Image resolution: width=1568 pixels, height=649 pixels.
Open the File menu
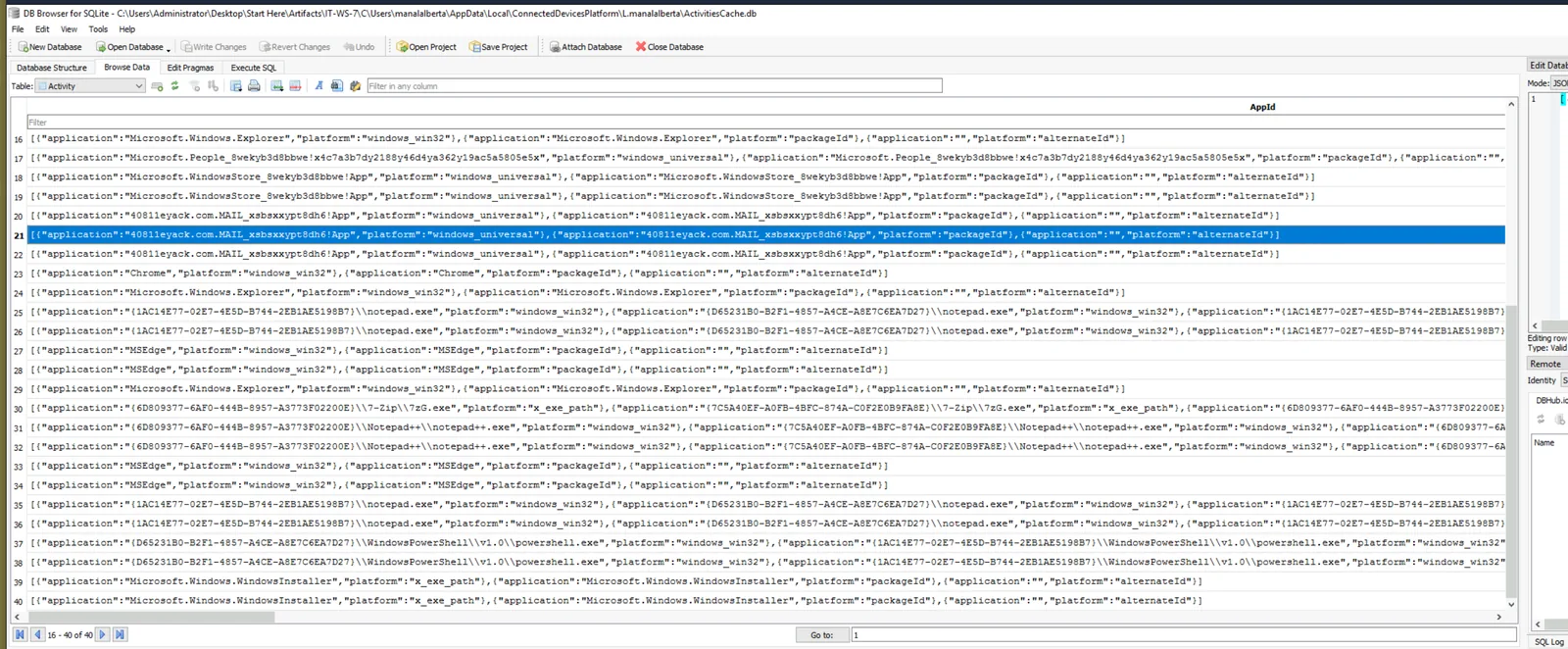click(18, 29)
